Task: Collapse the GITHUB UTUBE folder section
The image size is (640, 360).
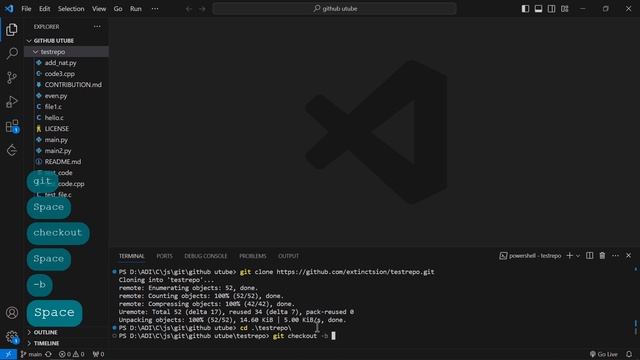Action: tap(67, 41)
